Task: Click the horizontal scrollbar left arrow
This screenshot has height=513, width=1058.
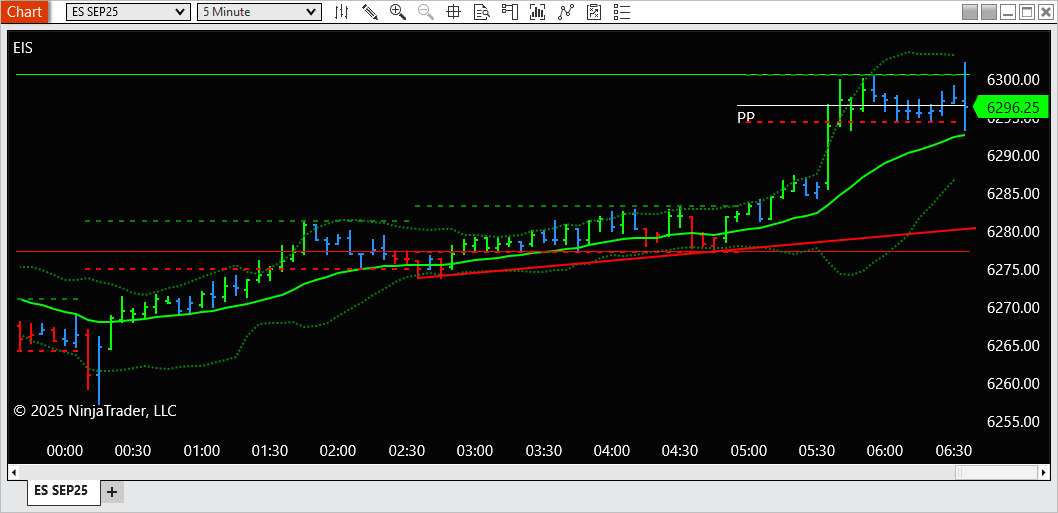Action: pyautogui.click(x=13, y=472)
